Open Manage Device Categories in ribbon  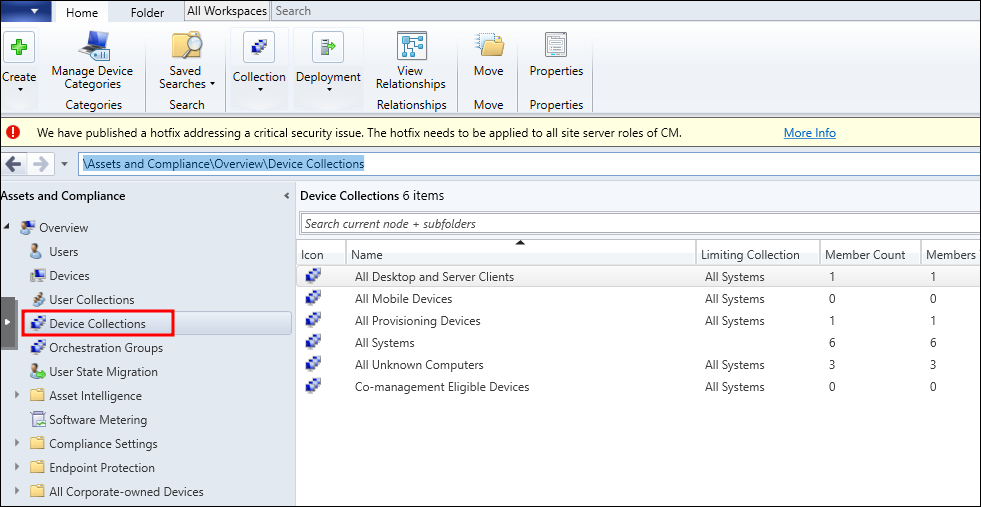[x=93, y=47]
